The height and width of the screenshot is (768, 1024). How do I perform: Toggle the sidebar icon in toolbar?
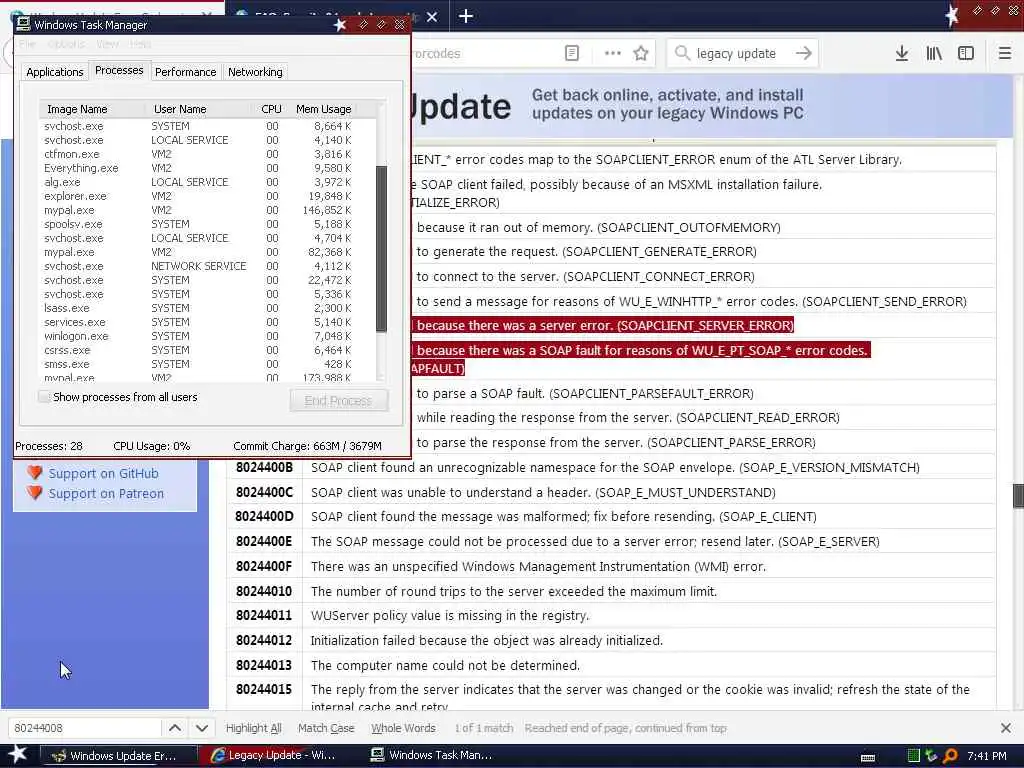coord(966,53)
